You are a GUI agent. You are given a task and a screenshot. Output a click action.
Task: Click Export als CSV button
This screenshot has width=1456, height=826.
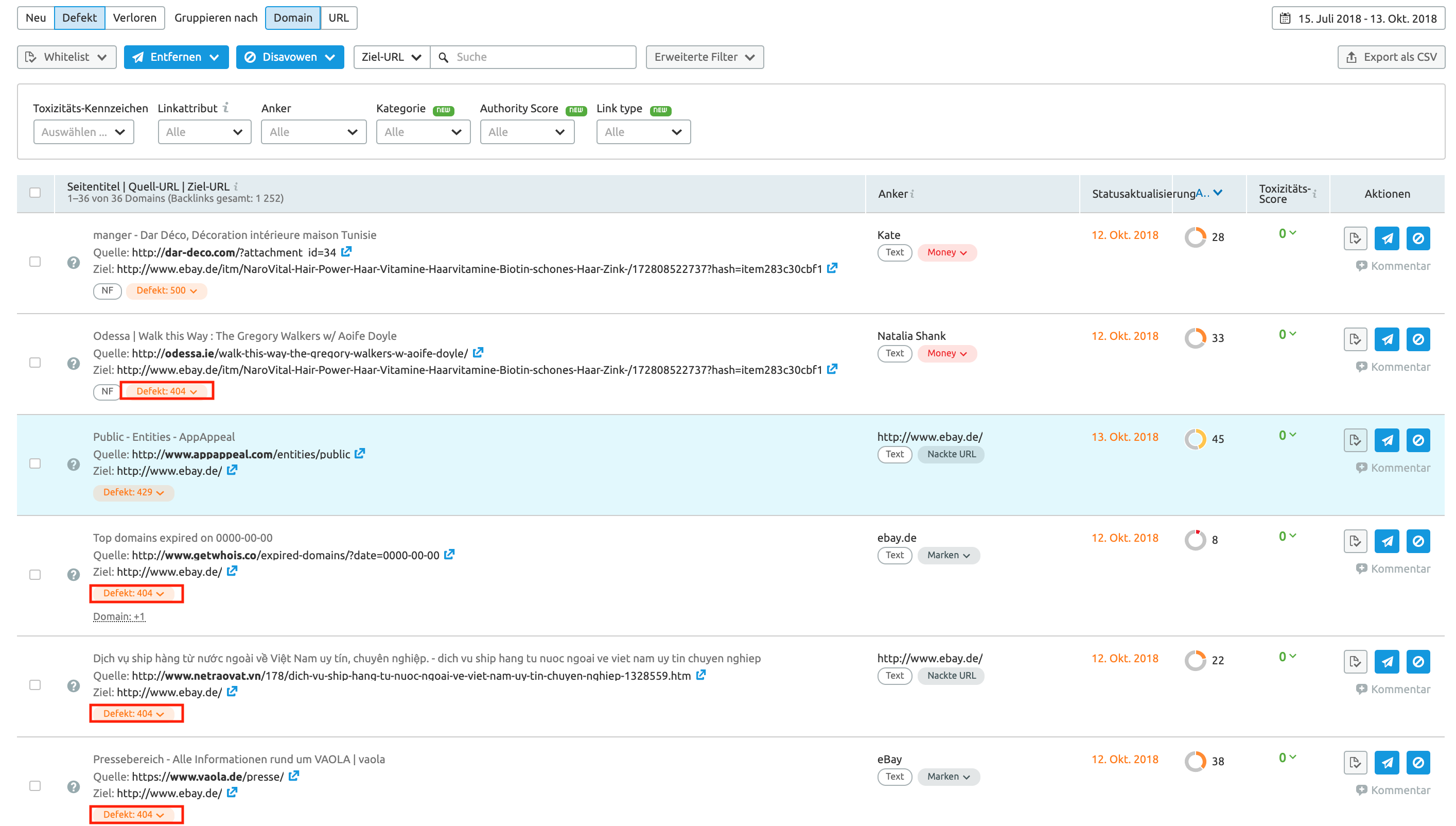click(1391, 57)
